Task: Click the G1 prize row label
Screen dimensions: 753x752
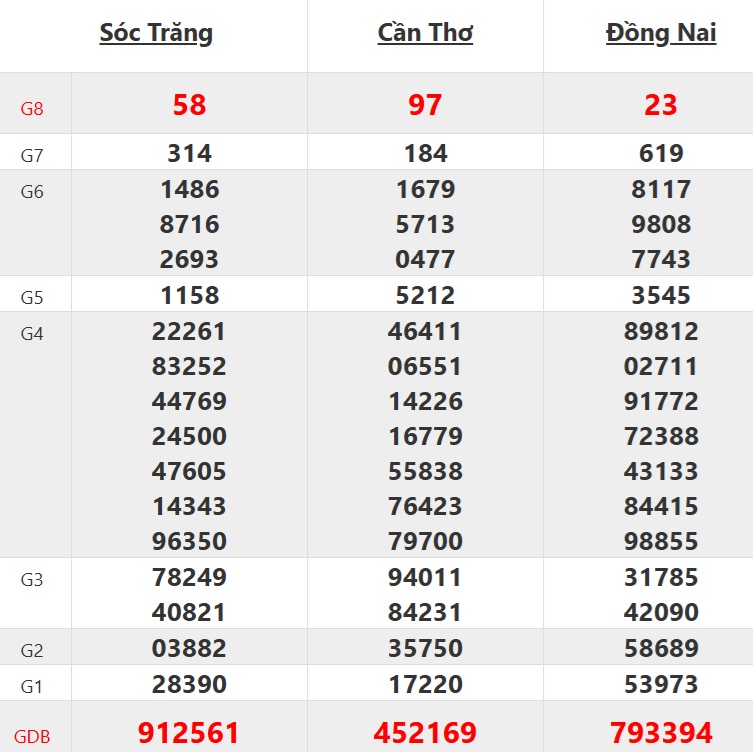Action: [x=32, y=687]
